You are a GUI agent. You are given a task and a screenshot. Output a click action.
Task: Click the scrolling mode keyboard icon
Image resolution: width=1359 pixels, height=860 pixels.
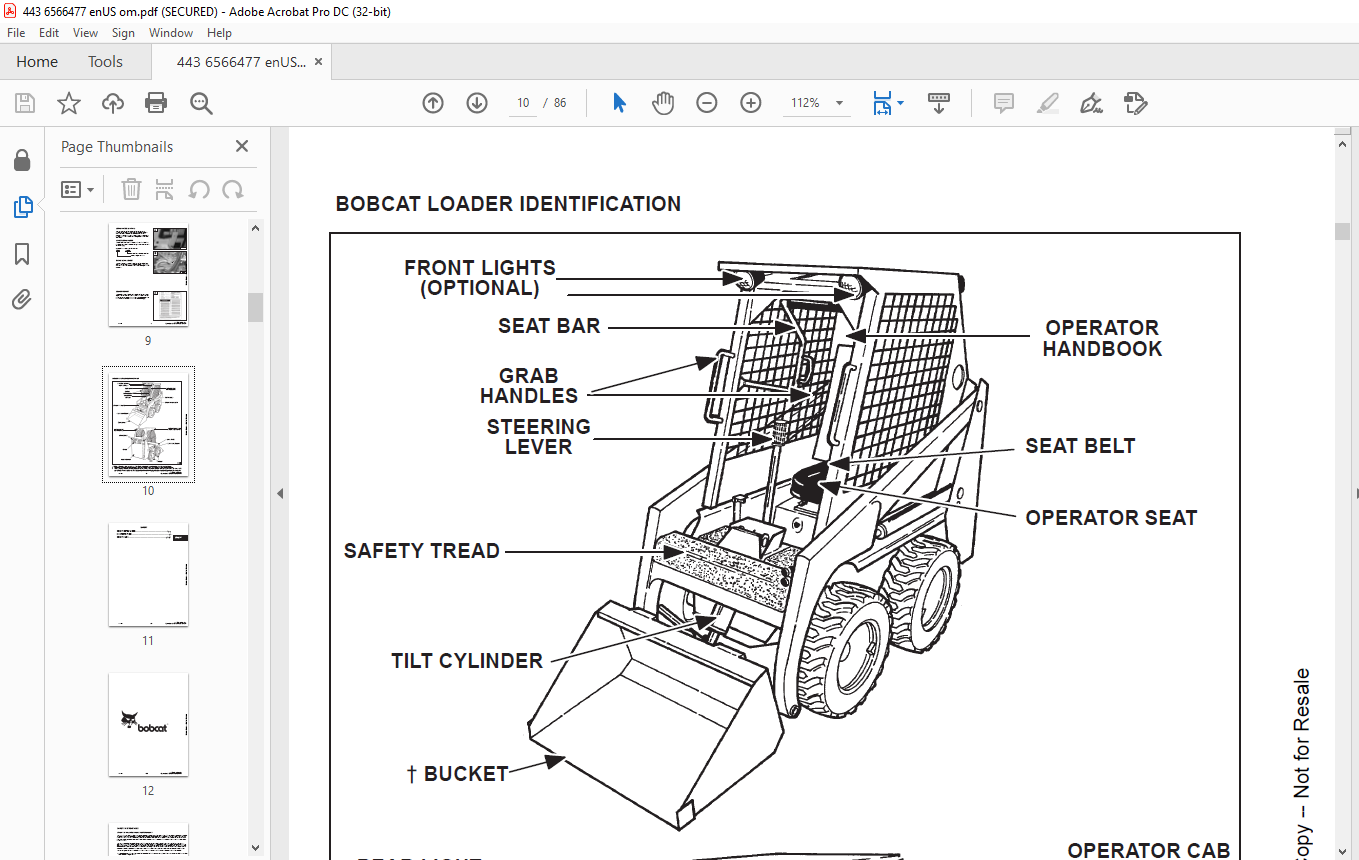(939, 103)
